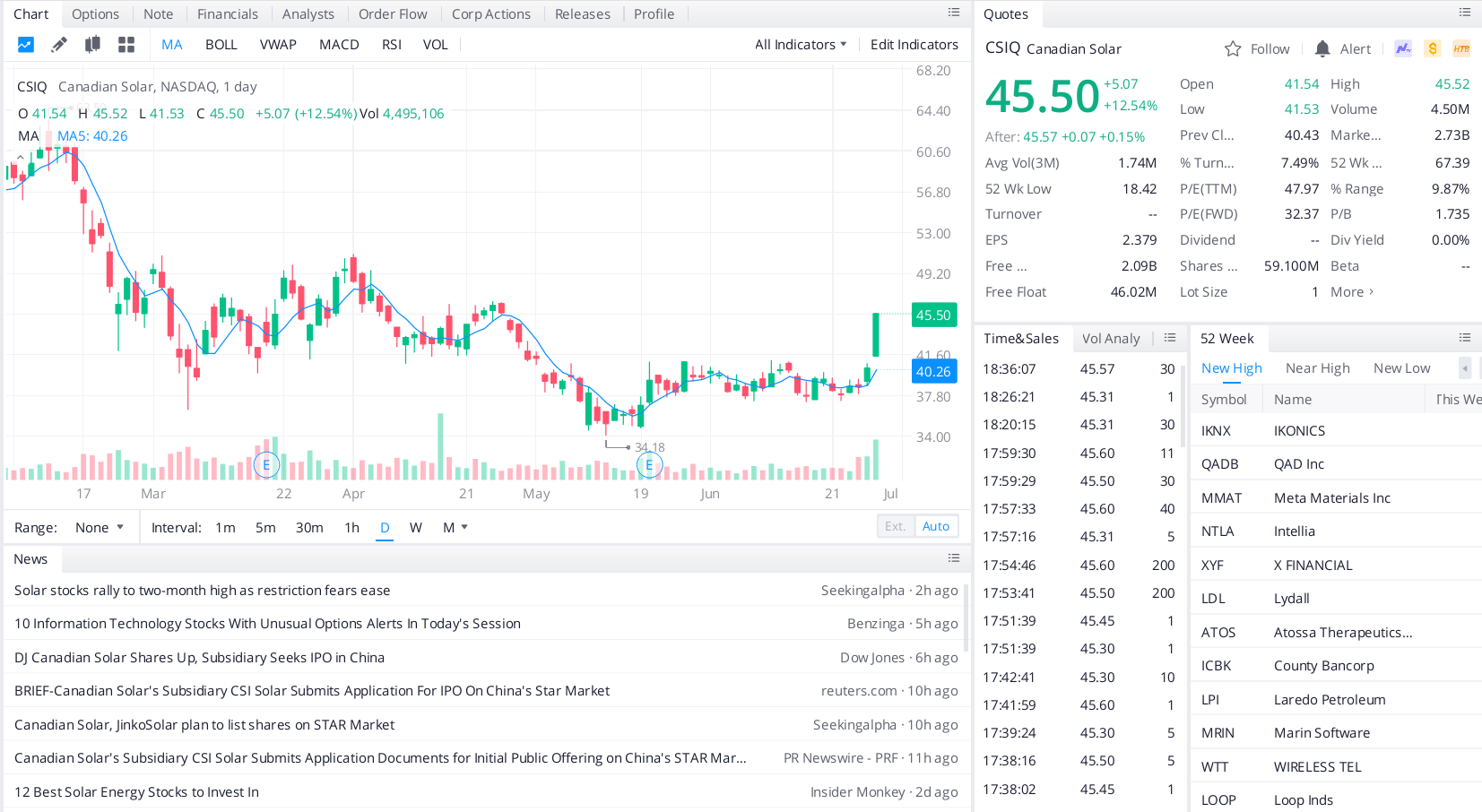Screen dimensions: 1482x812
Task: Expand More quote details
Action: (1352, 291)
